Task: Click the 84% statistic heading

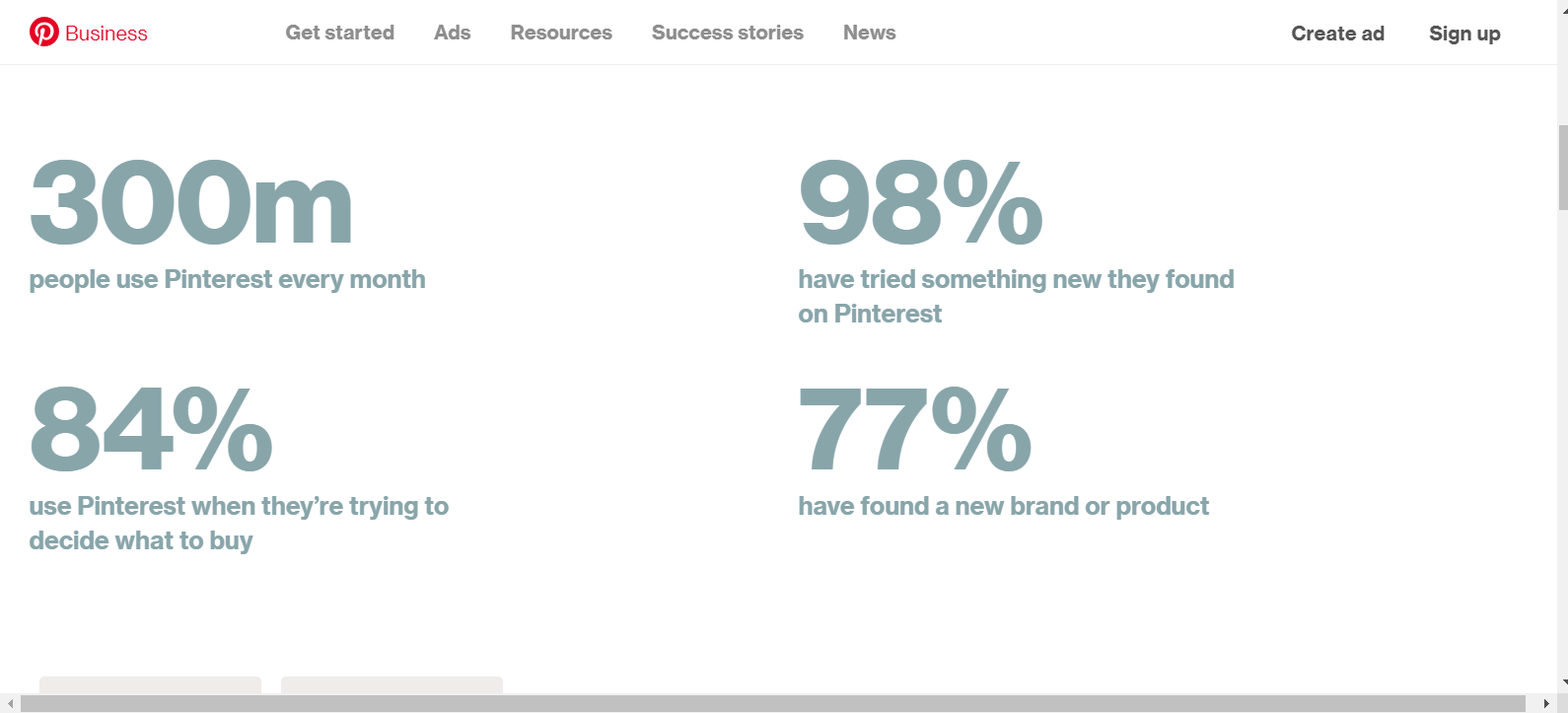Action: [151, 429]
